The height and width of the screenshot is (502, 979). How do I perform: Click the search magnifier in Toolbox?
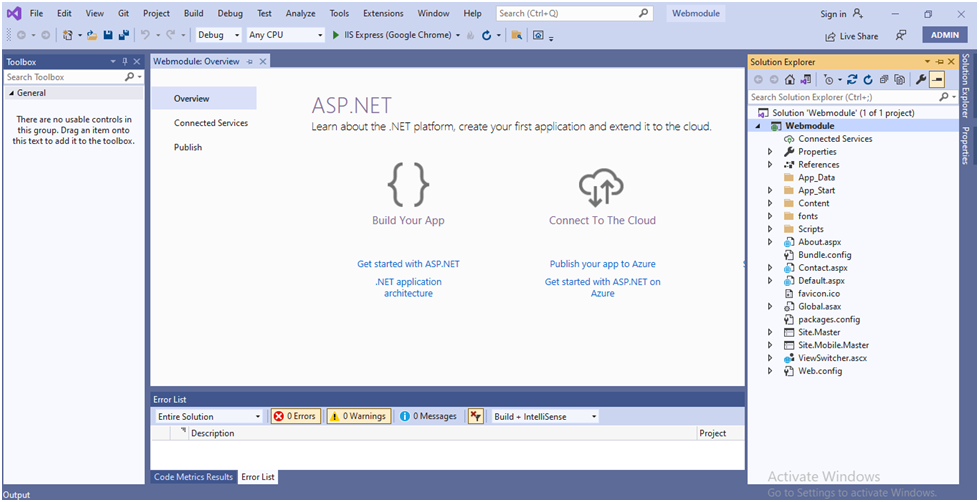pyautogui.click(x=129, y=77)
